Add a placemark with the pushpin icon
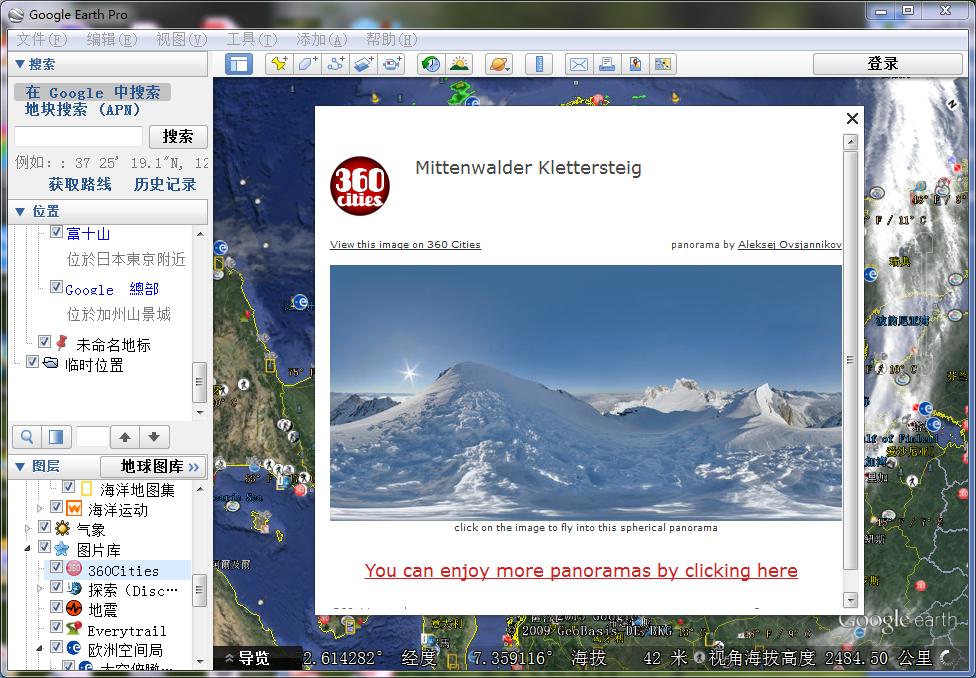Screen dimensions: 976x678 [x=279, y=64]
